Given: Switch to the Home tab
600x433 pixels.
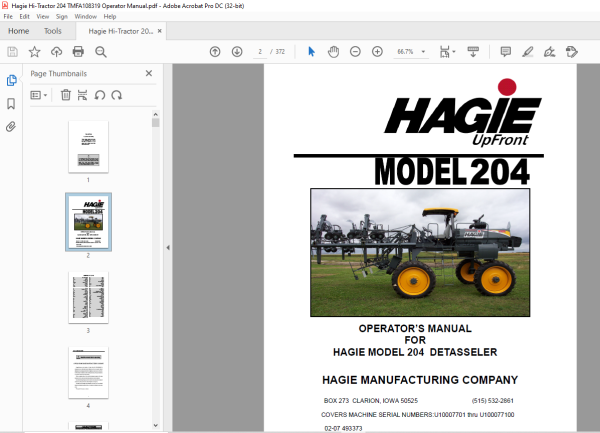Looking at the screenshot, I should pyautogui.click(x=18, y=31).
